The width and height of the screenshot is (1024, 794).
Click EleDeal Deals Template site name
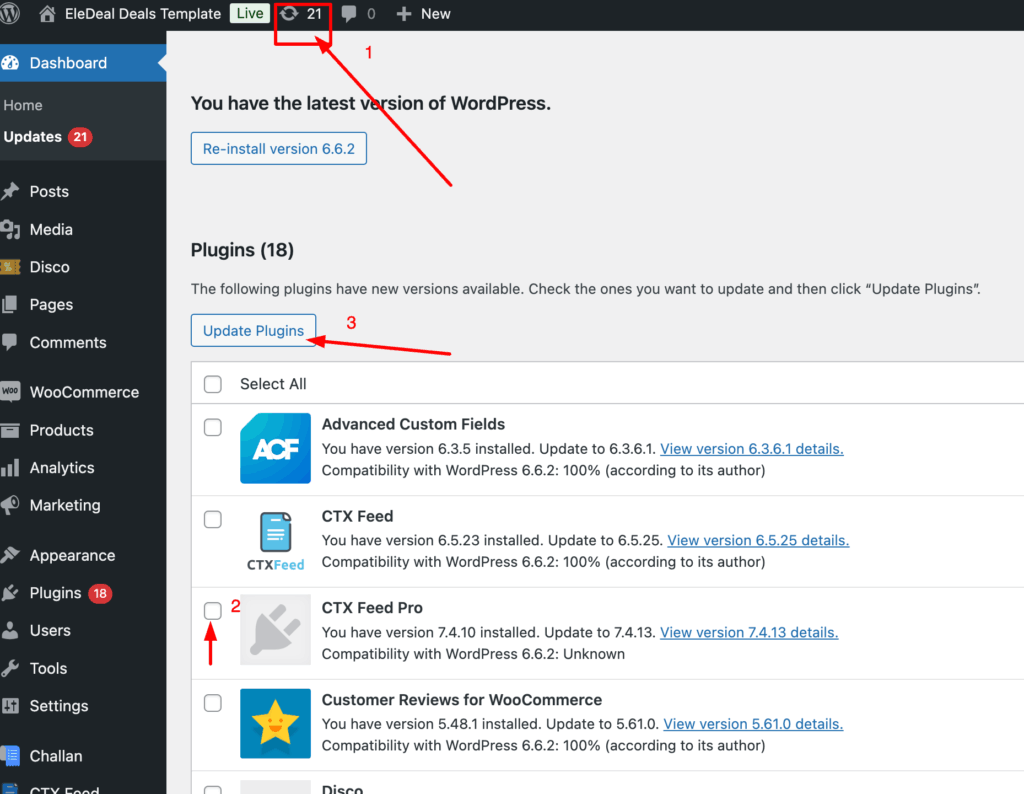[x=143, y=14]
